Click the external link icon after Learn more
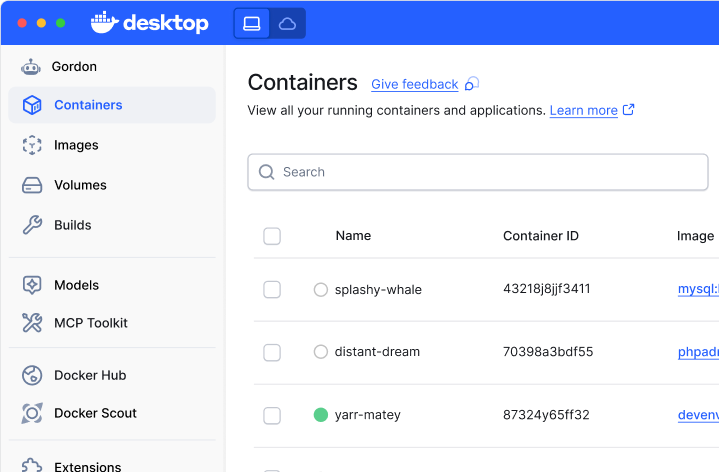 [629, 110]
